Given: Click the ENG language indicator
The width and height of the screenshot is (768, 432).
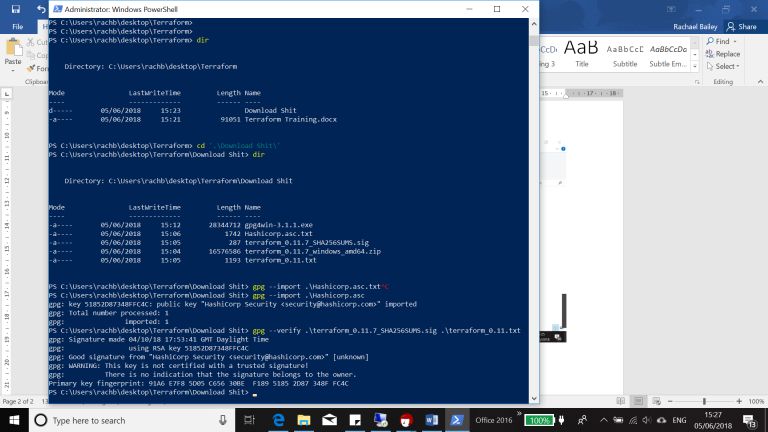Looking at the screenshot, I should (x=679, y=420).
